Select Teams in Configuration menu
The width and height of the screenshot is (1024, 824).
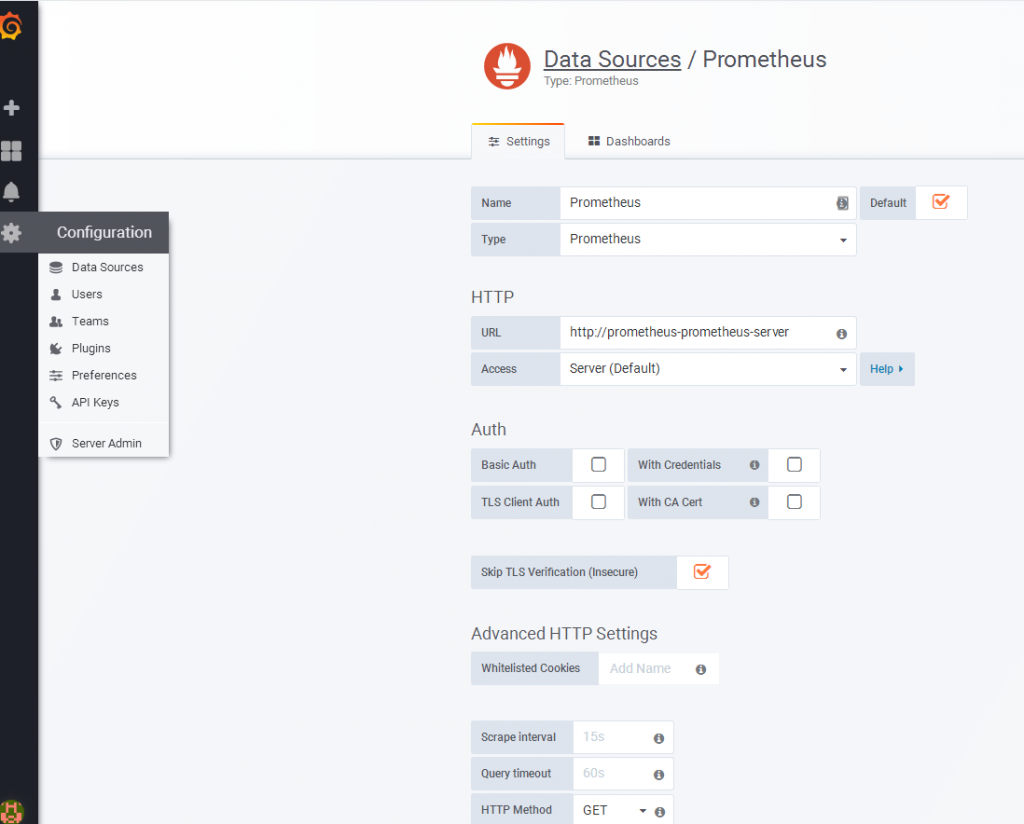[104, 321]
